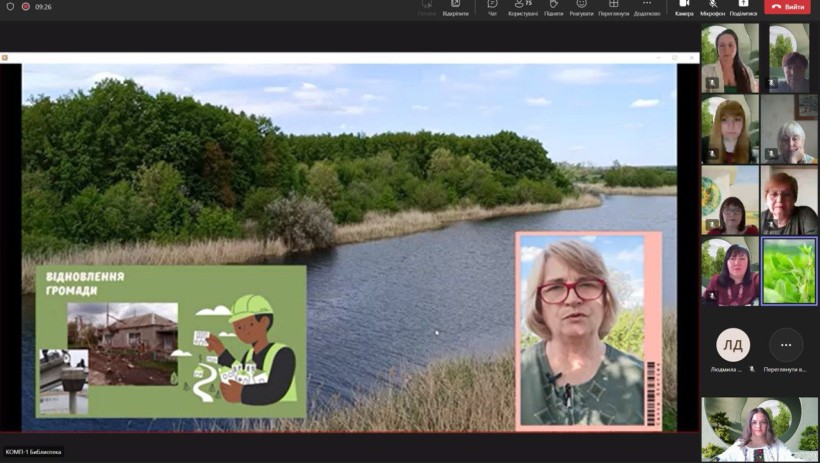The width and height of the screenshot is (820, 463).
Task: Open the Чат (chat) panel
Action: coord(492,8)
